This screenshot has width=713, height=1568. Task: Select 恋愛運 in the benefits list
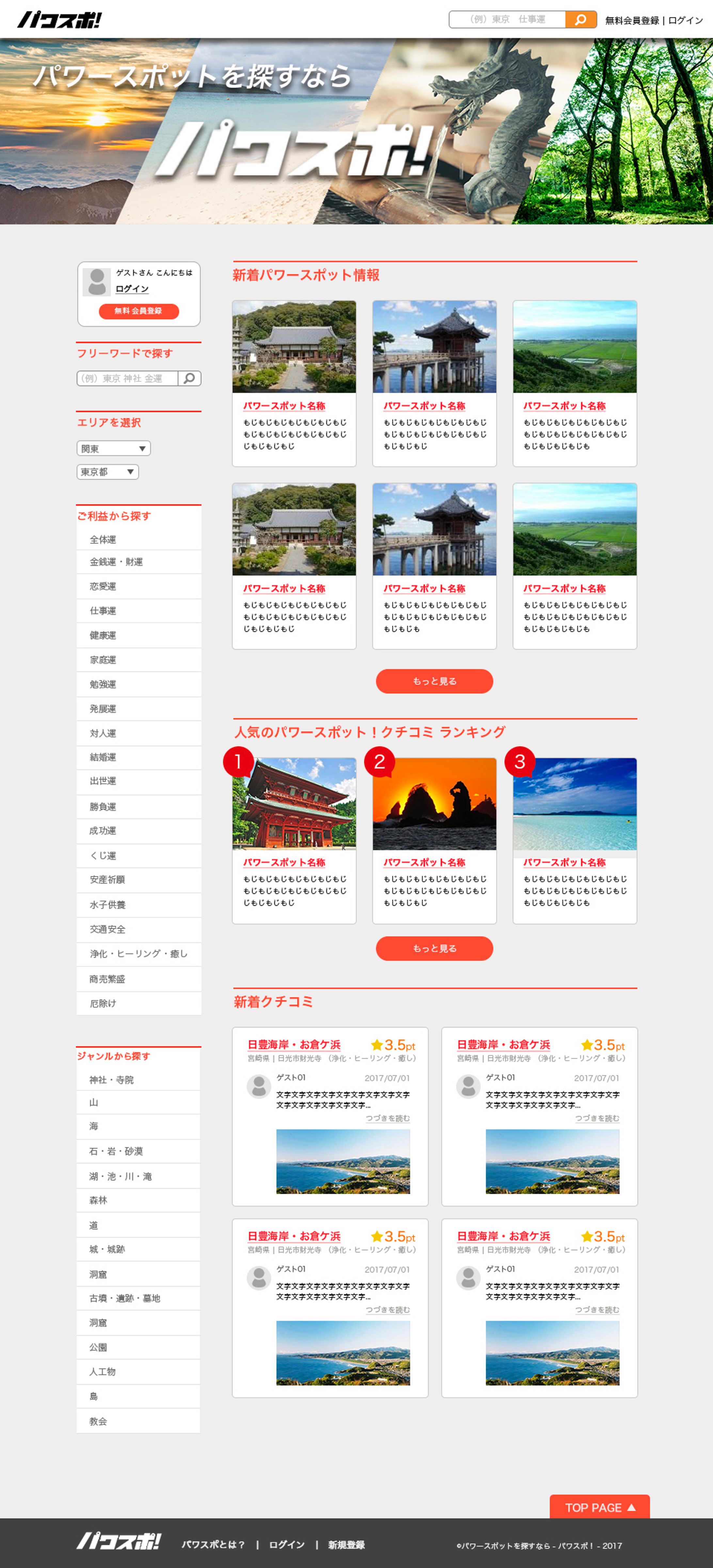[103, 586]
